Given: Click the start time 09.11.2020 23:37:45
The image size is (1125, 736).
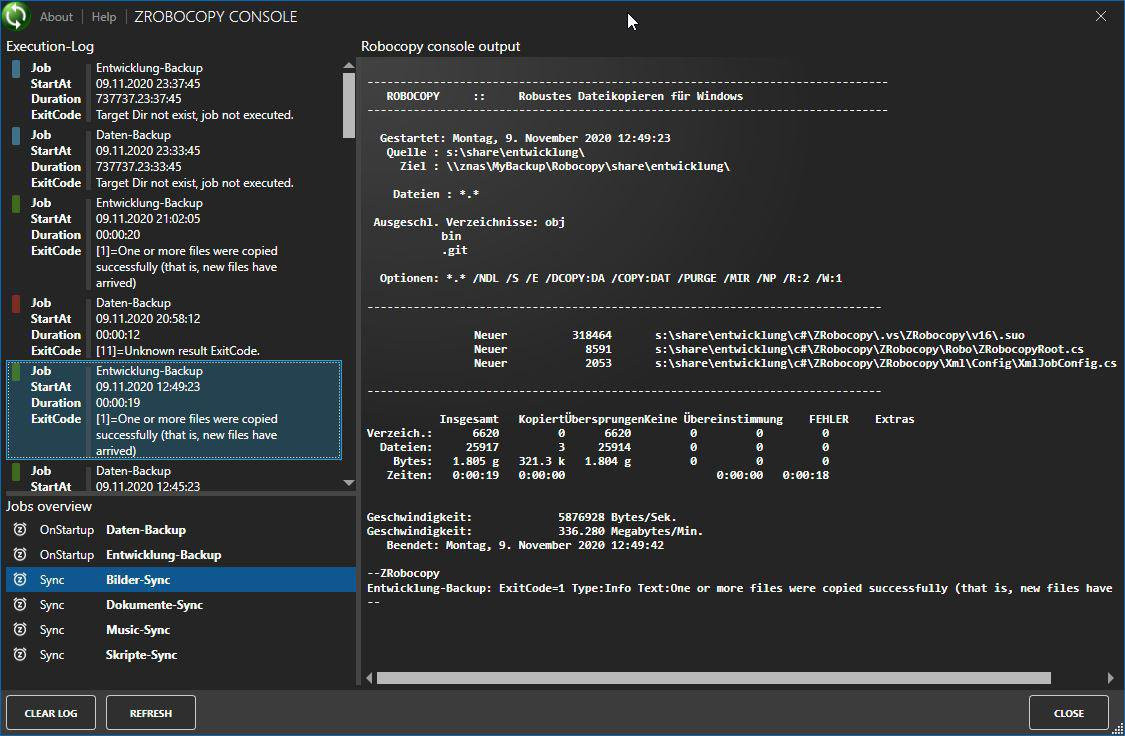Looking at the screenshot, I should 148,83.
